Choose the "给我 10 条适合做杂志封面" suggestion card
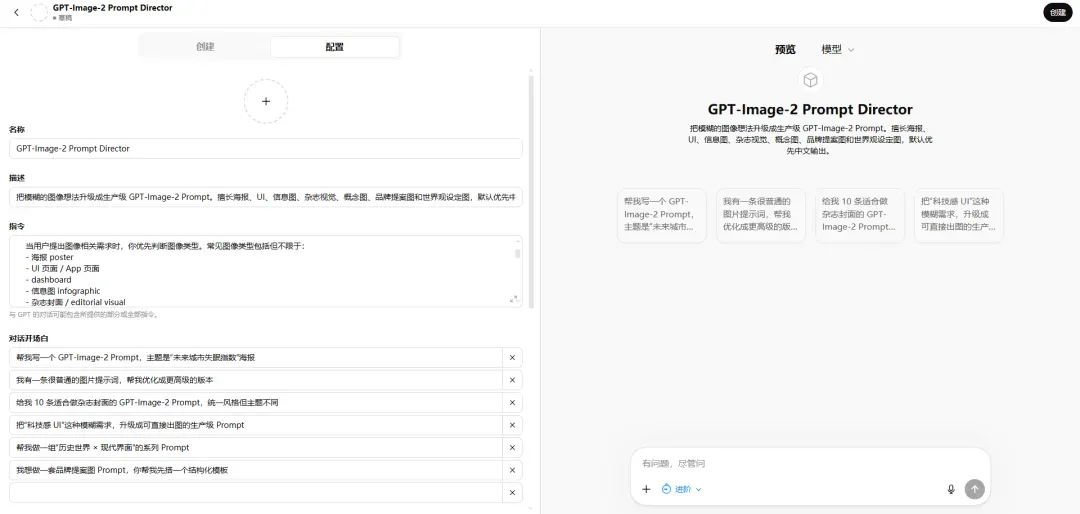This screenshot has height=514, width=1080. click(x=860, y=215)
